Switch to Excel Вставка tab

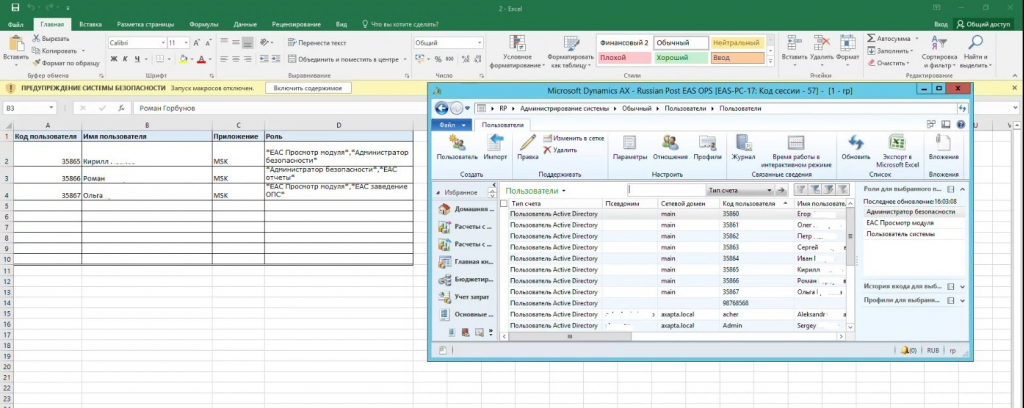[90, 24]
